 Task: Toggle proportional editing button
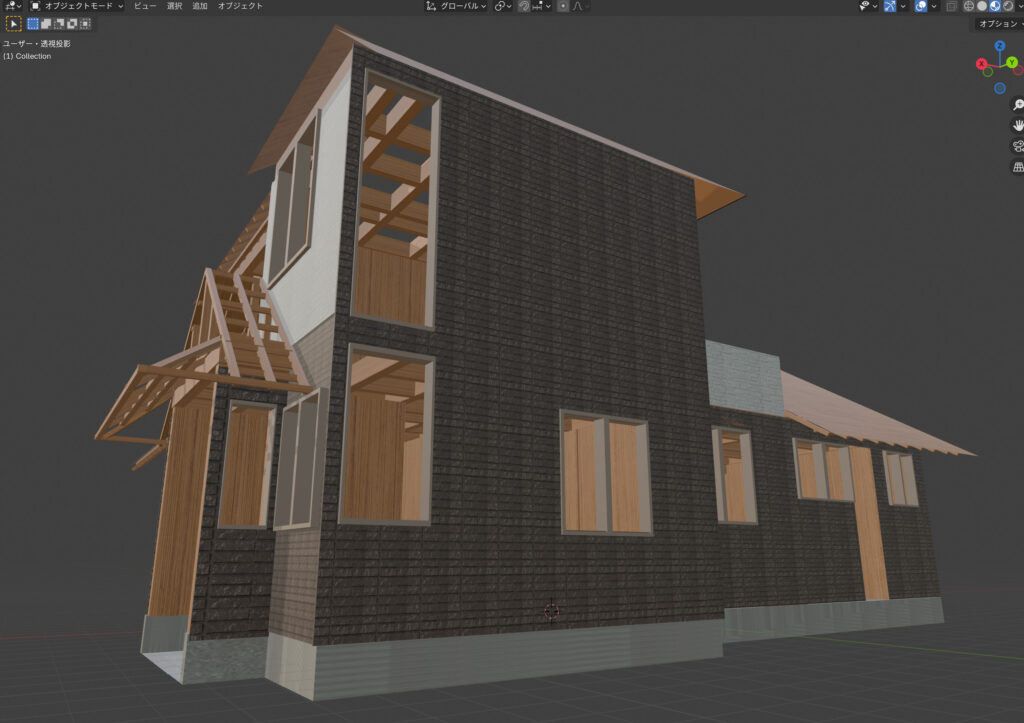562,6
